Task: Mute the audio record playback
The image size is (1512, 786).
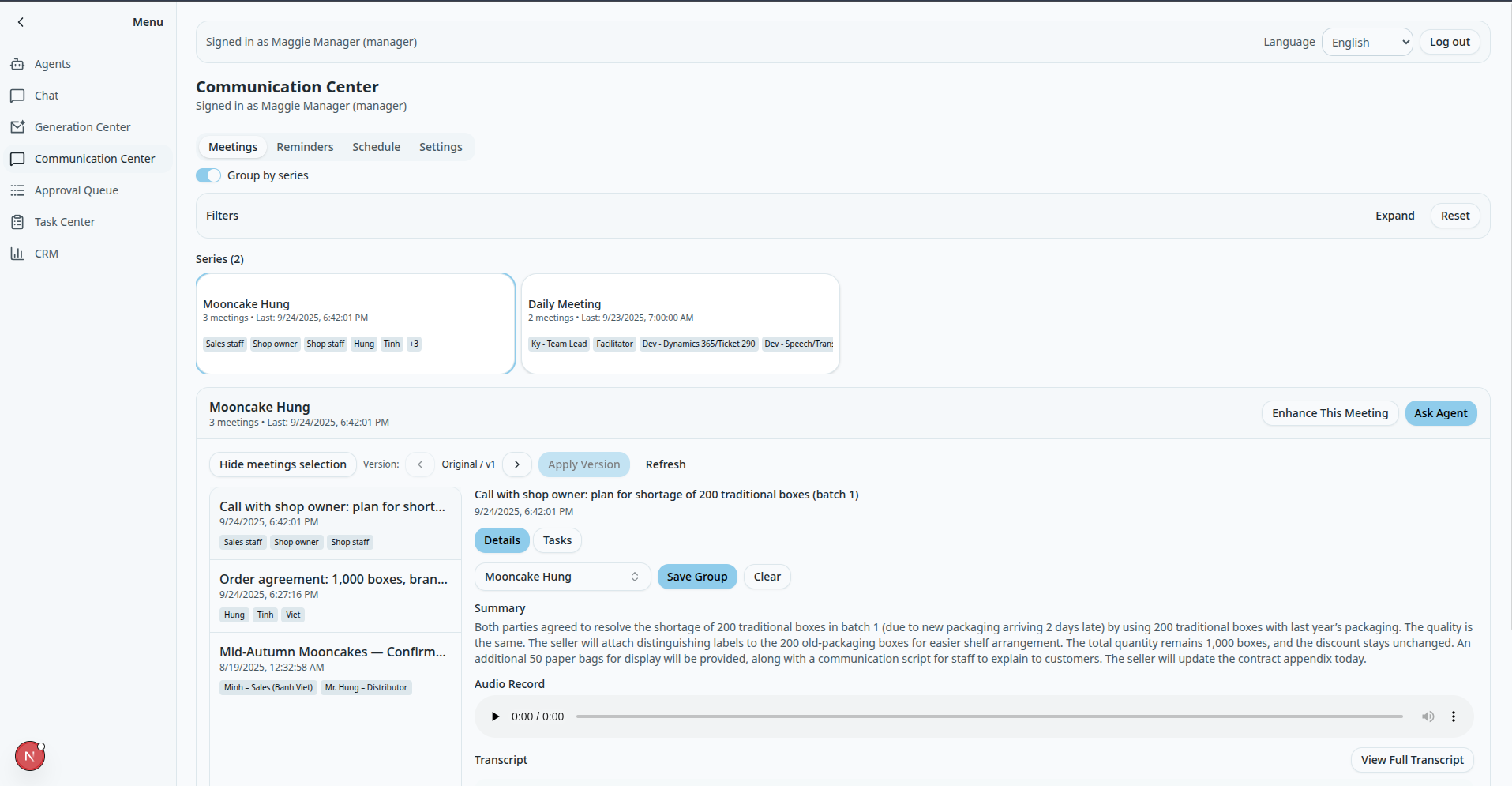Action: pos(1428,716)
